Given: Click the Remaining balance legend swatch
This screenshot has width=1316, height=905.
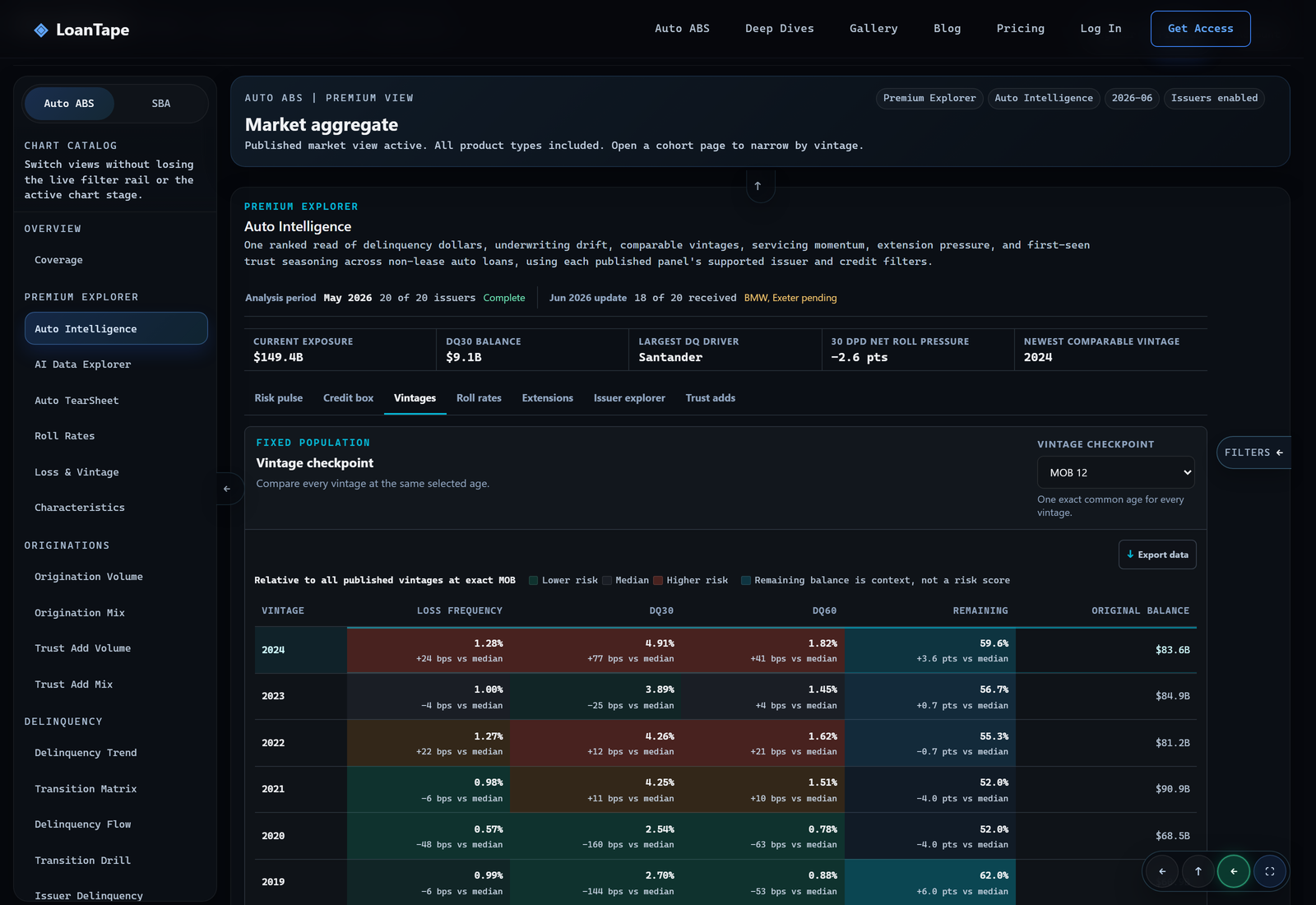Looking at the screenshot, I should [x=746, y=581].
